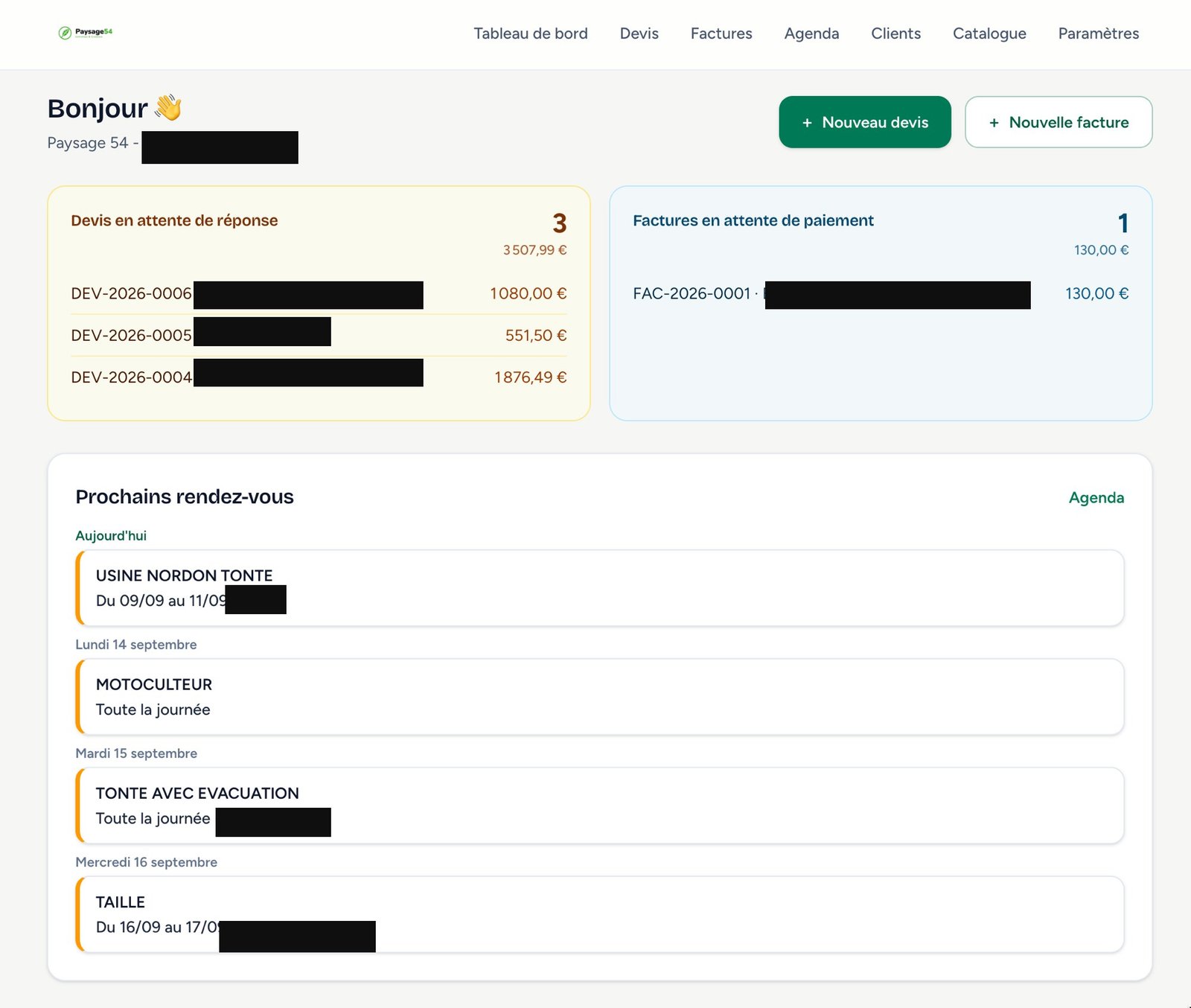Open the Tableau de bord menu
The width and height of the screenshot is (1191, 1008).
[x=531, y=34]
